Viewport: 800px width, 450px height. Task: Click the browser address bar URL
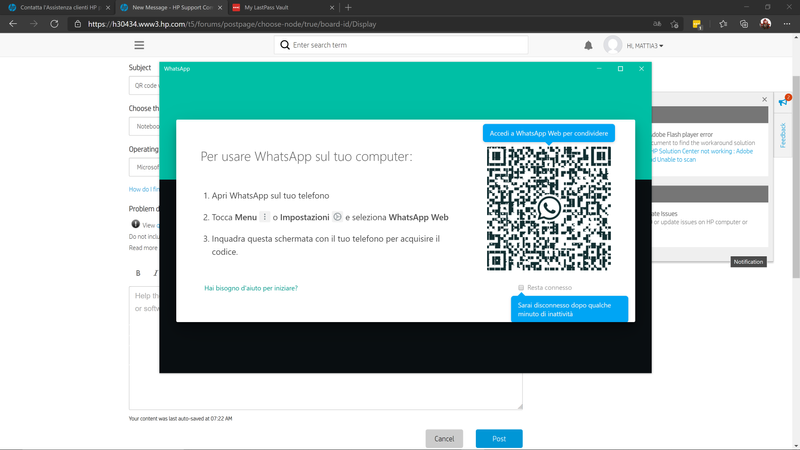tap(232, 24)
